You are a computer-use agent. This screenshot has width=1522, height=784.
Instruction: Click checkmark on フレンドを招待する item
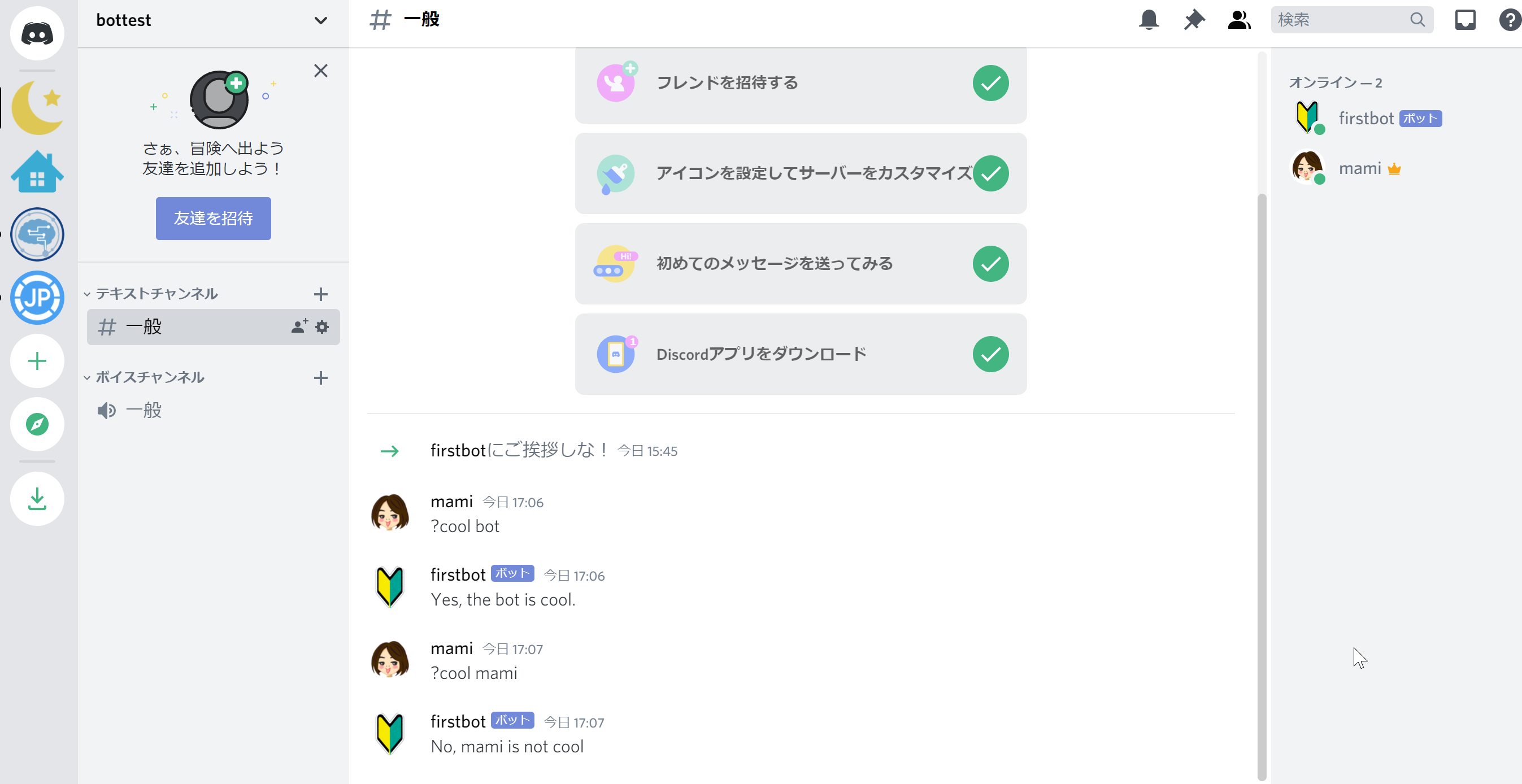(x=990, y=83)
